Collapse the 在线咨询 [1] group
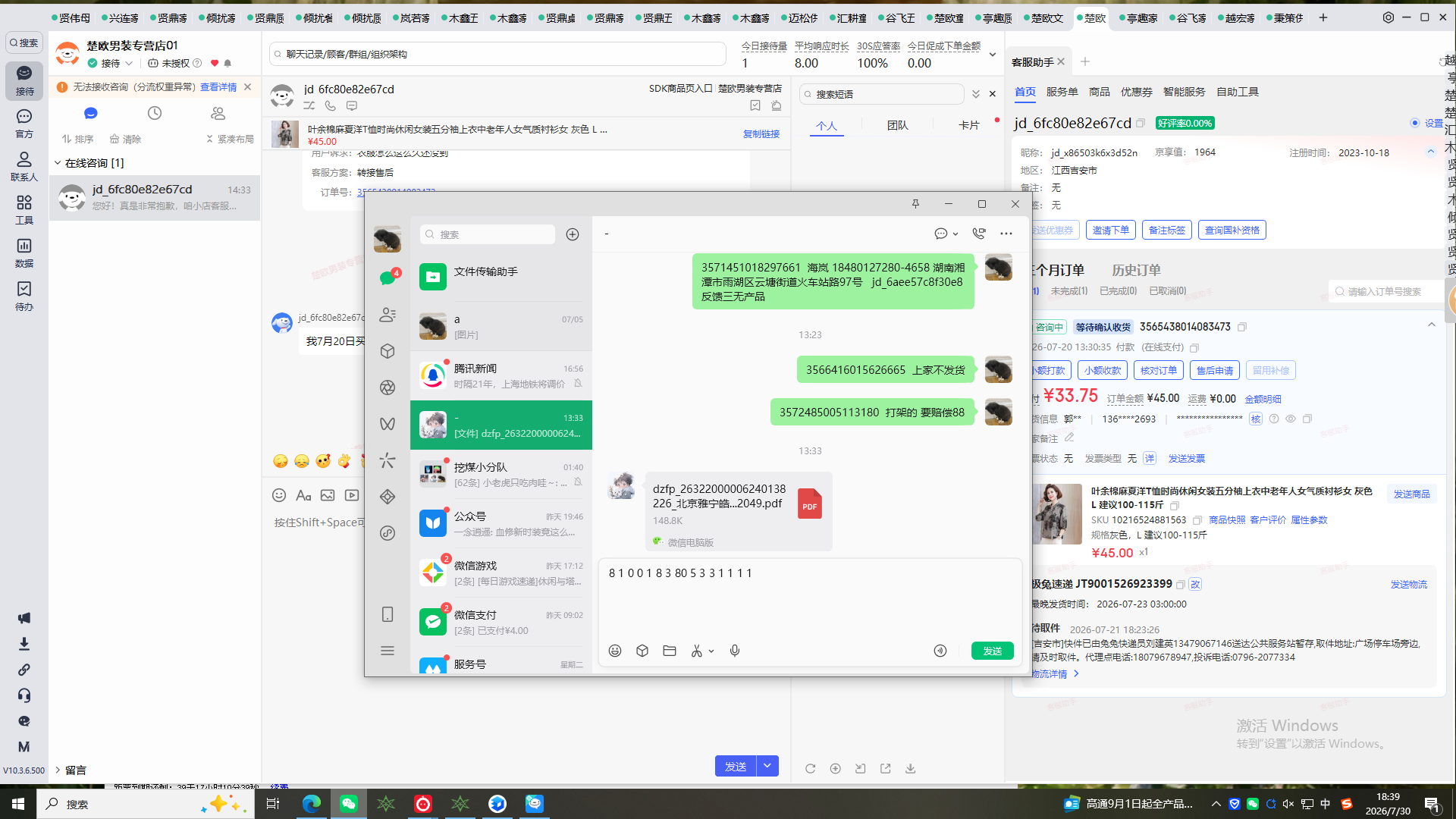1456x819 pixels. pyautogui.click(x=58, y=163)
